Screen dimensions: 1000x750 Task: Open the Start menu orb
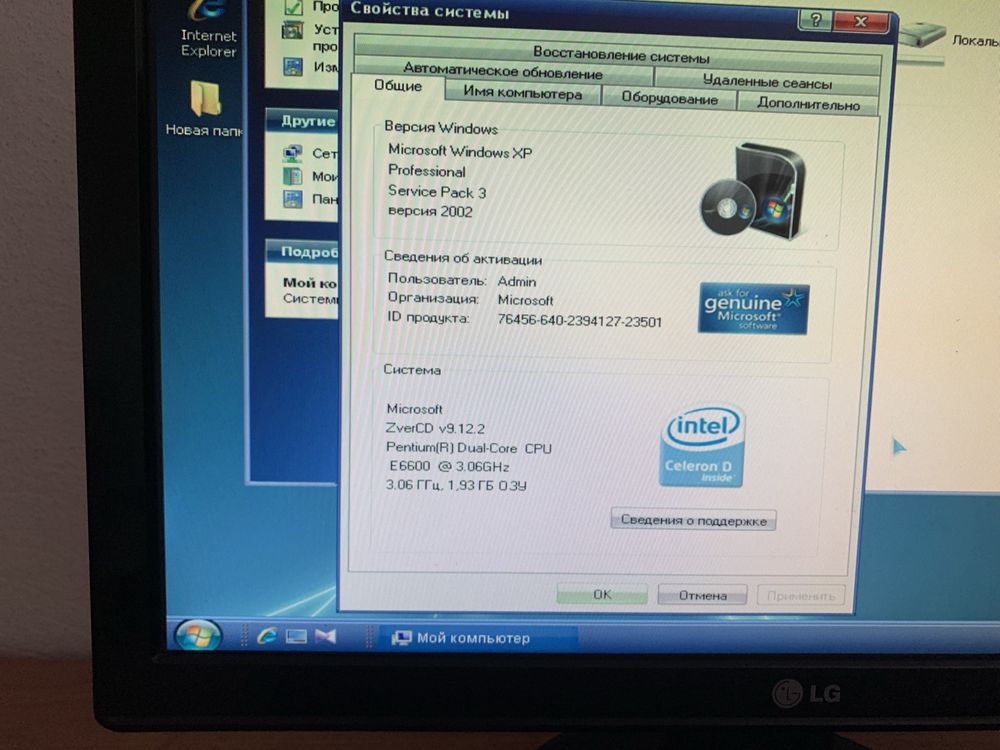[x=198, y=635]
